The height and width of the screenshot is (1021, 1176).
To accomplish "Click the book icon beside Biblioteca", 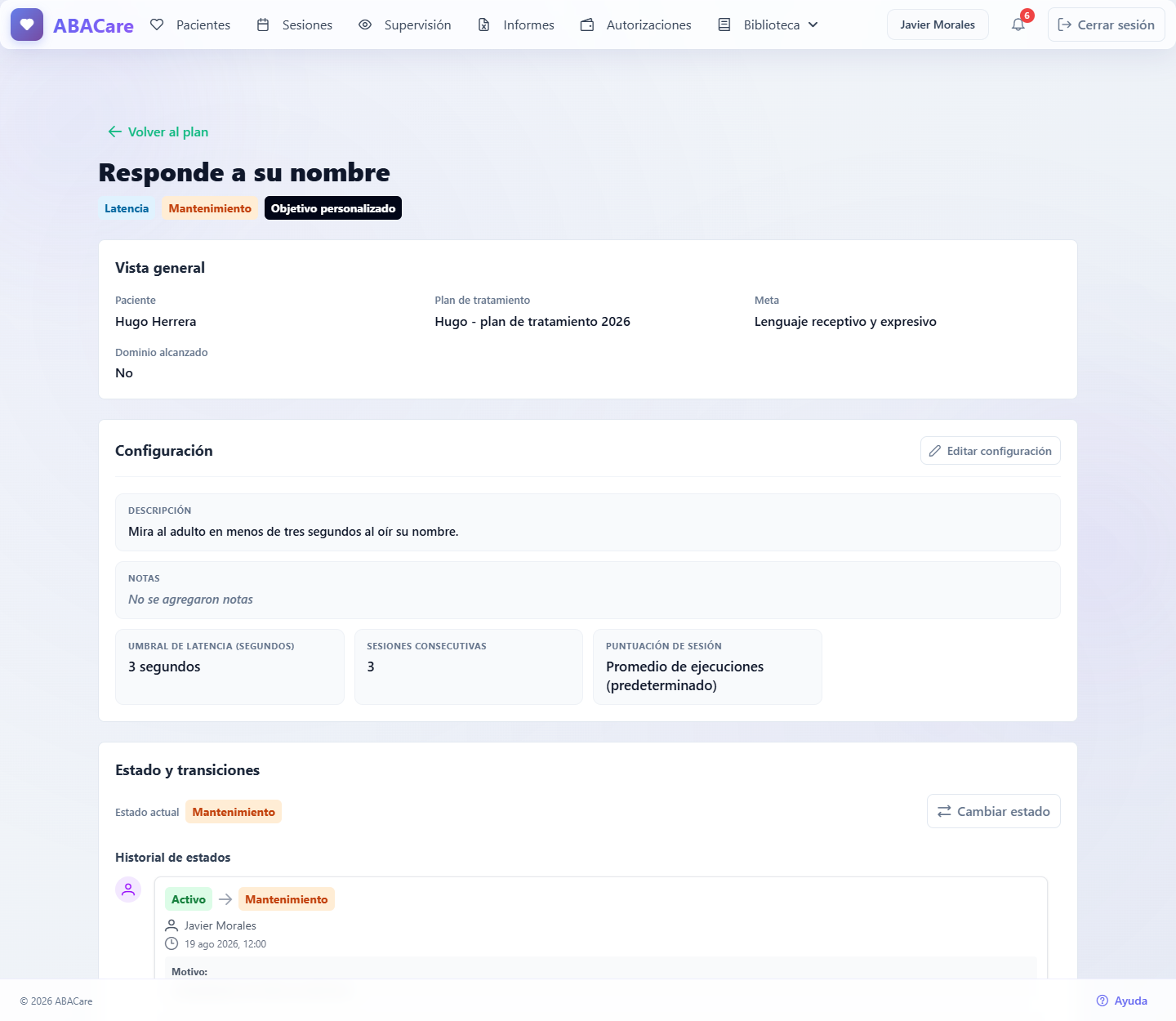I will tap(724, 25).
